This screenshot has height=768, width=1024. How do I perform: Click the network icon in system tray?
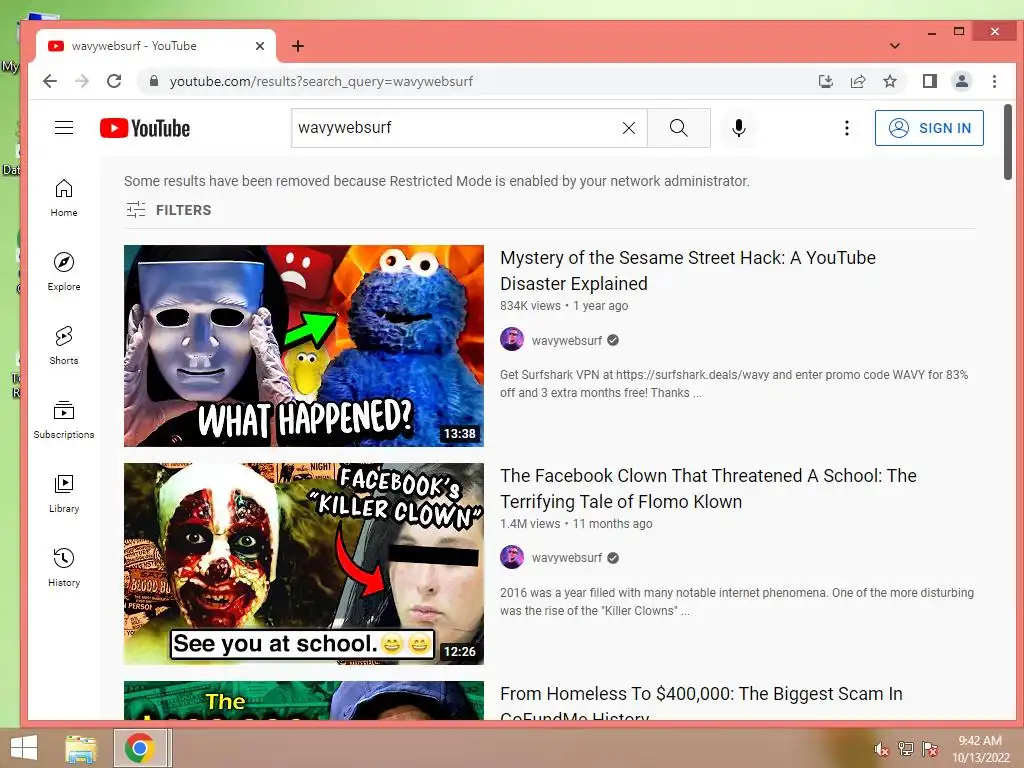pos(906,749)
